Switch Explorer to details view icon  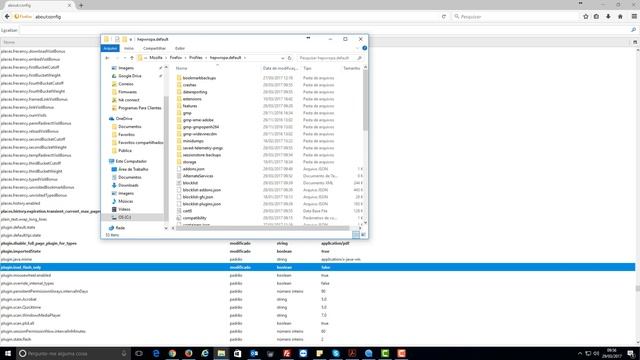click(x=356, y=235)
